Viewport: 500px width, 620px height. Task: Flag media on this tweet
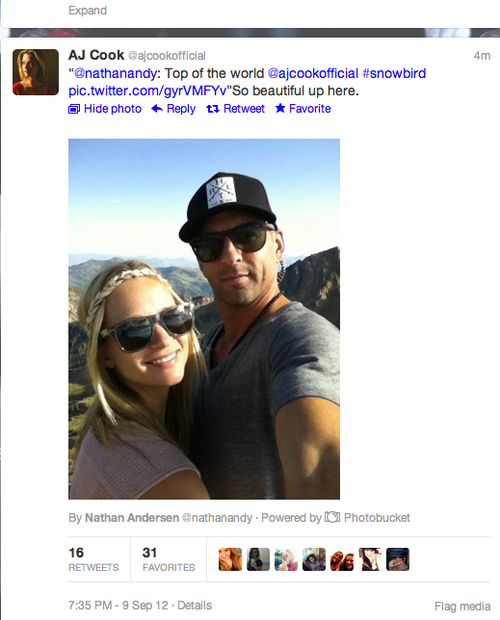coord(462,606)
